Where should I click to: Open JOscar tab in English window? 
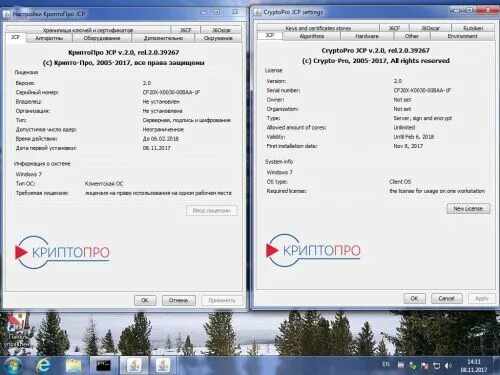click(430, 28)
